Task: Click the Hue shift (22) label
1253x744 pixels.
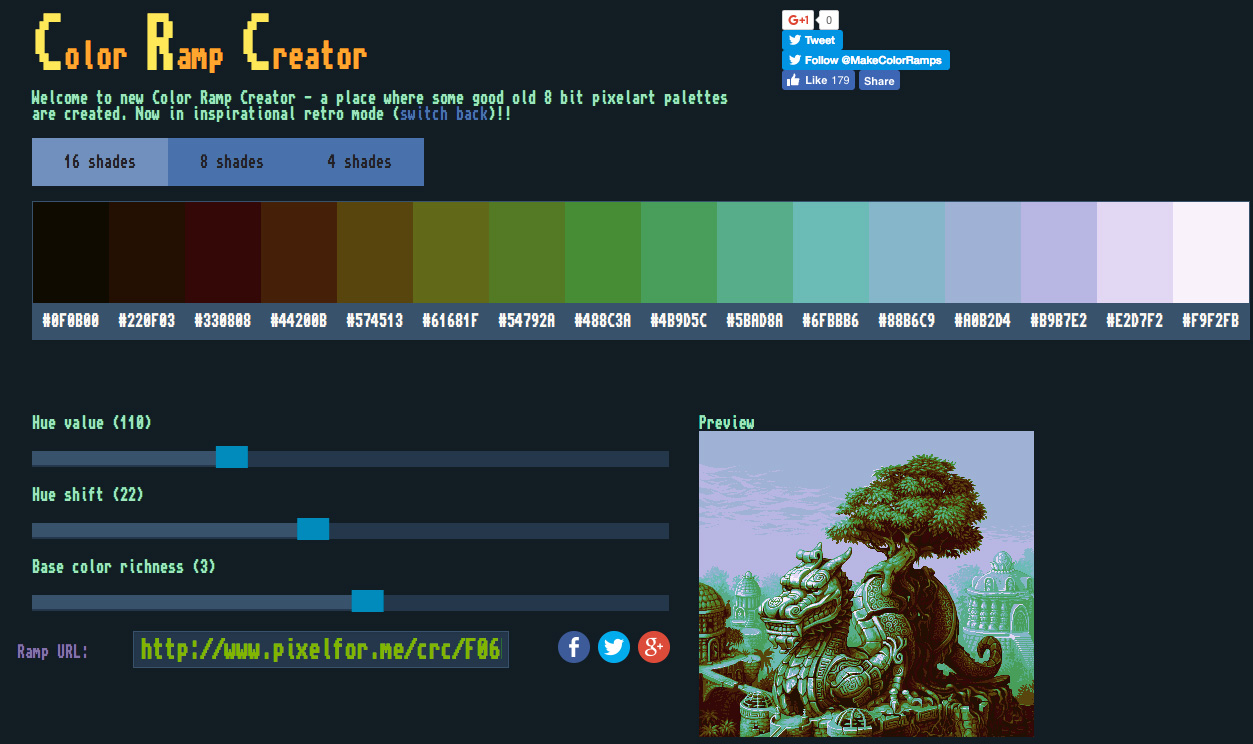Action: click(88, 495)
